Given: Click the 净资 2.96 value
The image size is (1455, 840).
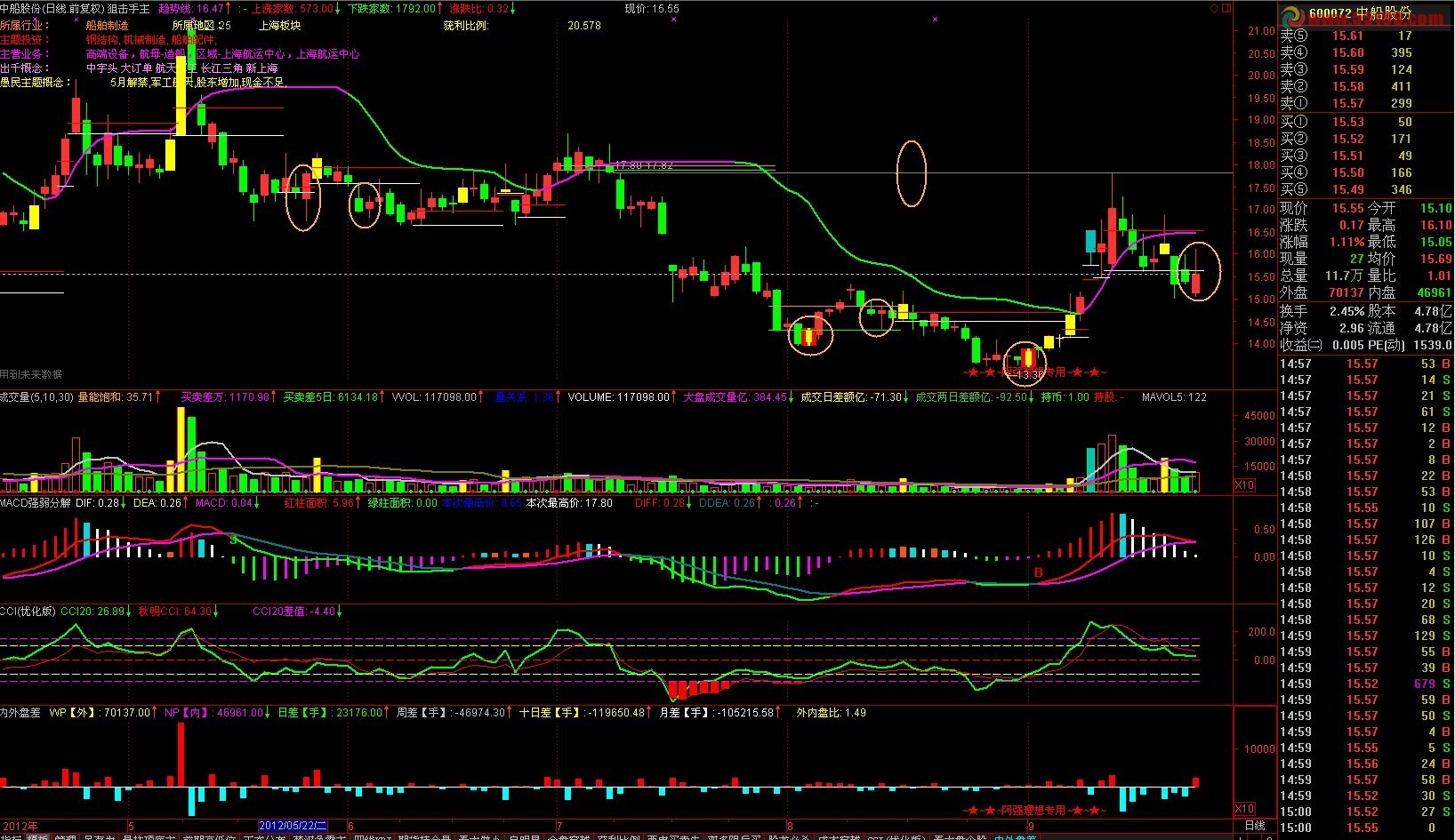Looking at the screenshot, I should (1351, 328).
